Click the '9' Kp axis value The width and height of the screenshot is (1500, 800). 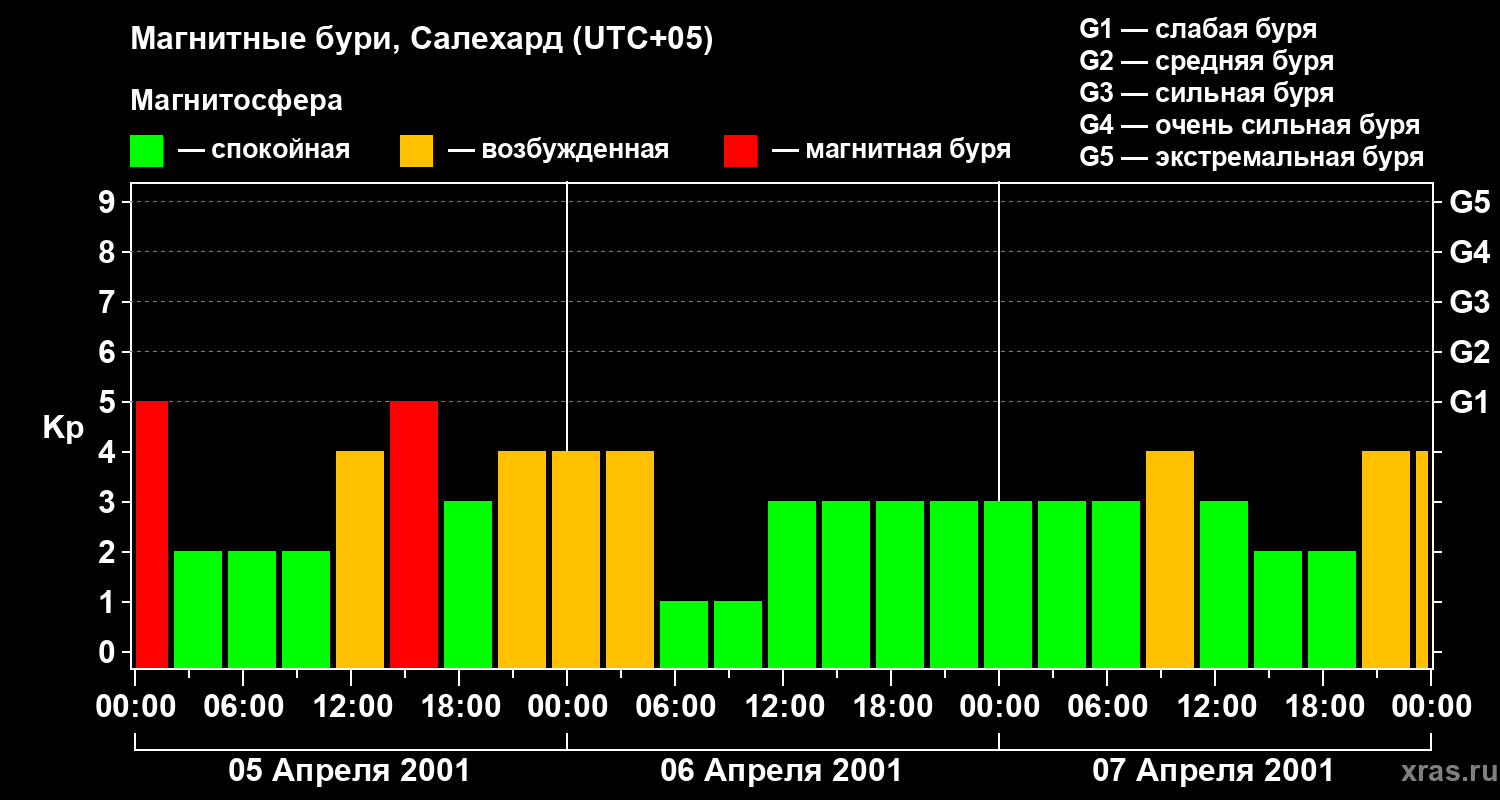(x=109, y=202)
